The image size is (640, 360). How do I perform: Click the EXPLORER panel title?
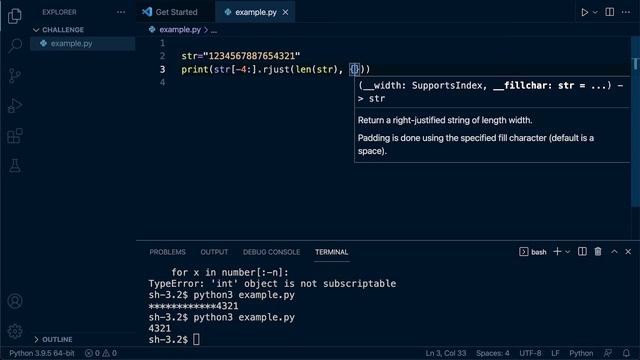(59, 12)
